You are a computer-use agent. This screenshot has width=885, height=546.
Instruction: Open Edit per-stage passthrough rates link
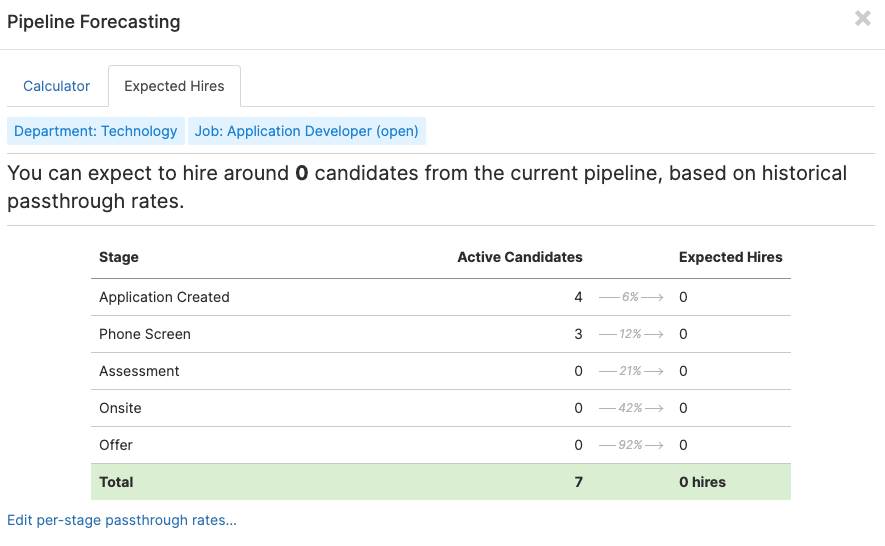pyautogui.click(x=122, y=520)
